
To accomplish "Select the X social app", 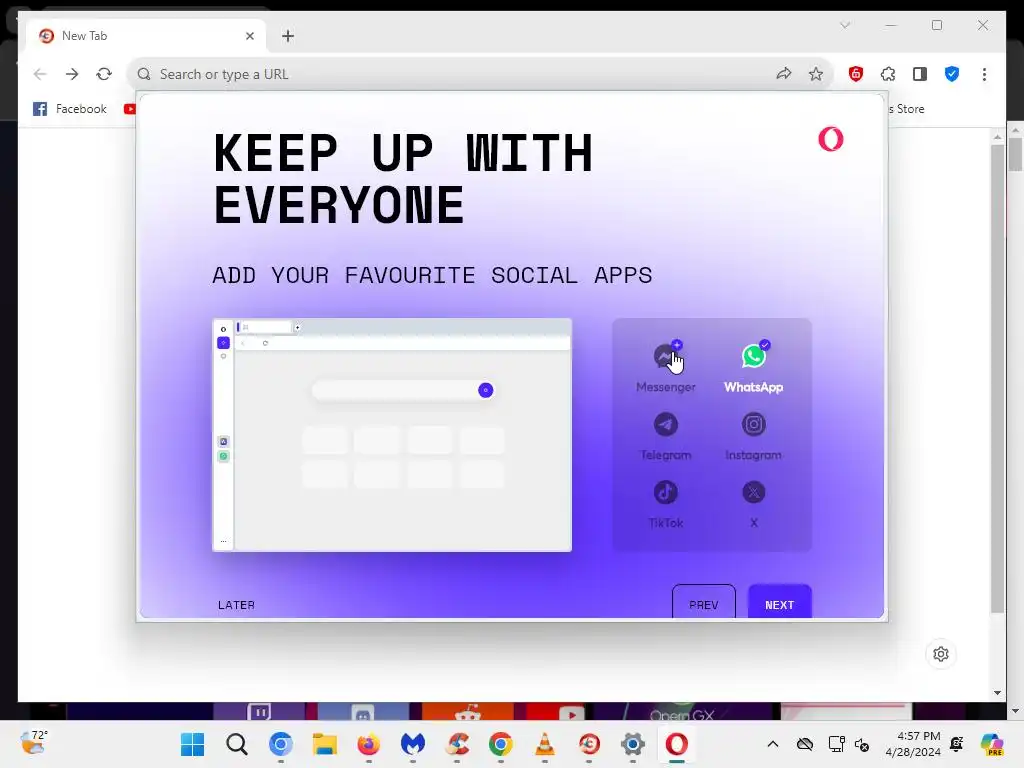I will tap(753, 504).
